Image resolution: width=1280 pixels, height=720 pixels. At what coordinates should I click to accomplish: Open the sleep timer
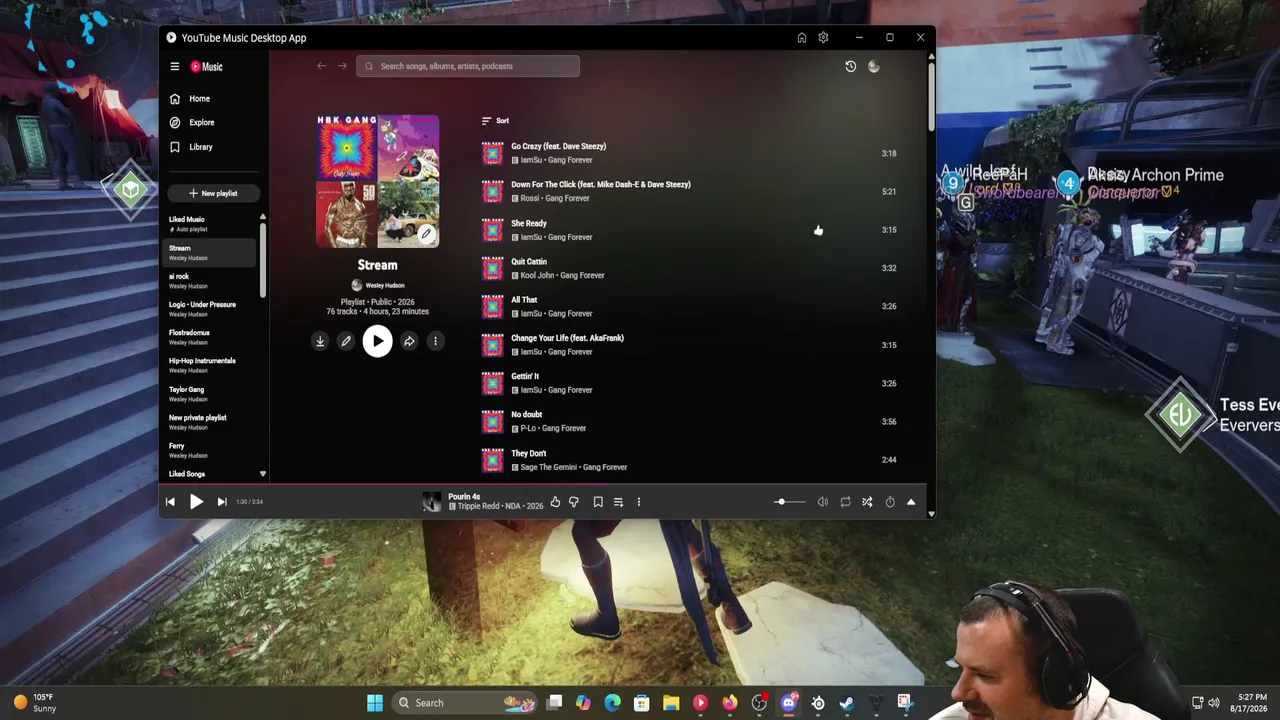tap(890, 502)
